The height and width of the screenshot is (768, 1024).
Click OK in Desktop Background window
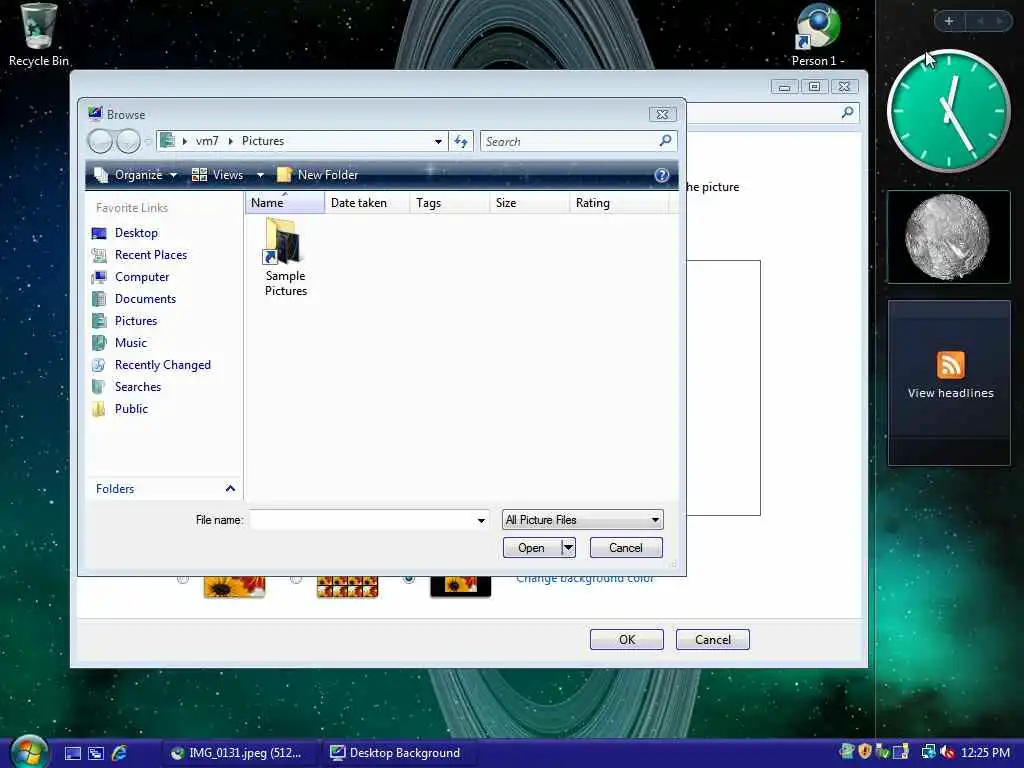(627, 639)
